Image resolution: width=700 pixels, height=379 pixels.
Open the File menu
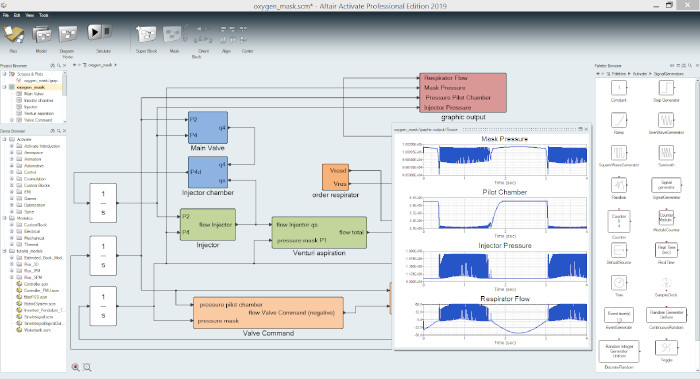tap(6, 15)
